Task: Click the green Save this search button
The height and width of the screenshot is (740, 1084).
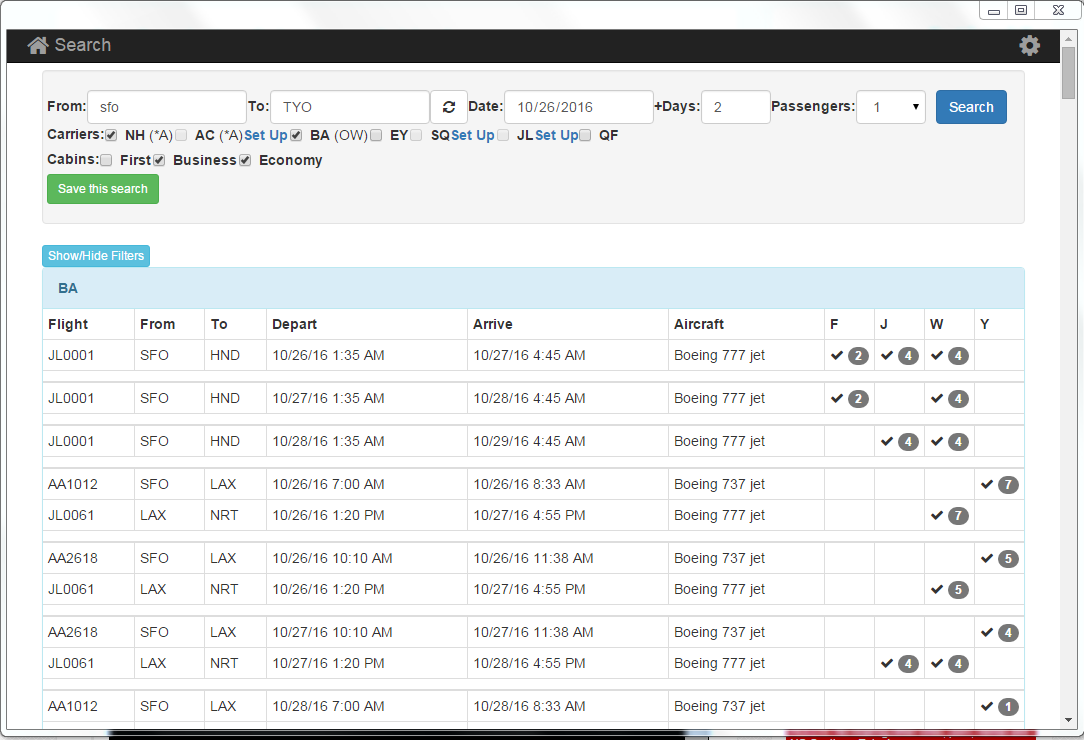Action: click(x=102, y=189)
